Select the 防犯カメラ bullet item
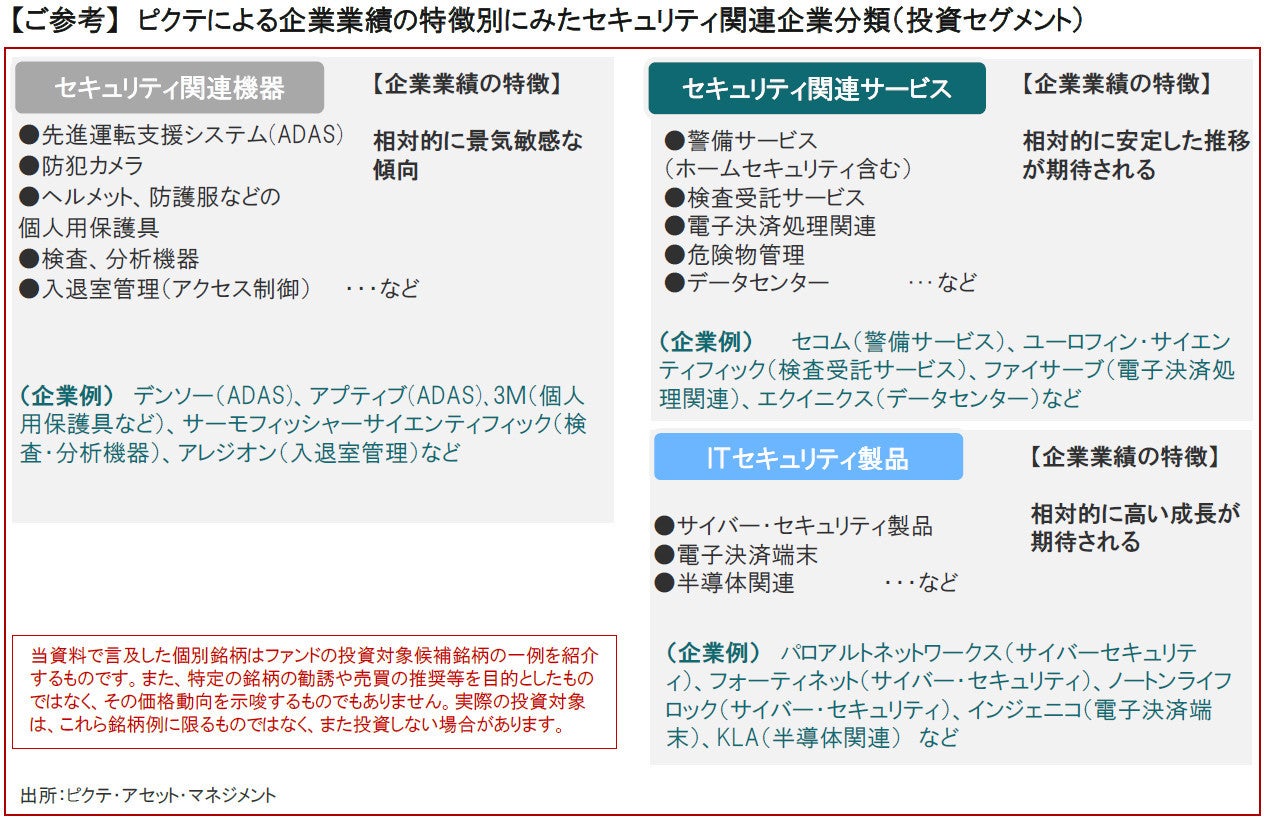 [x=81, y=165]
